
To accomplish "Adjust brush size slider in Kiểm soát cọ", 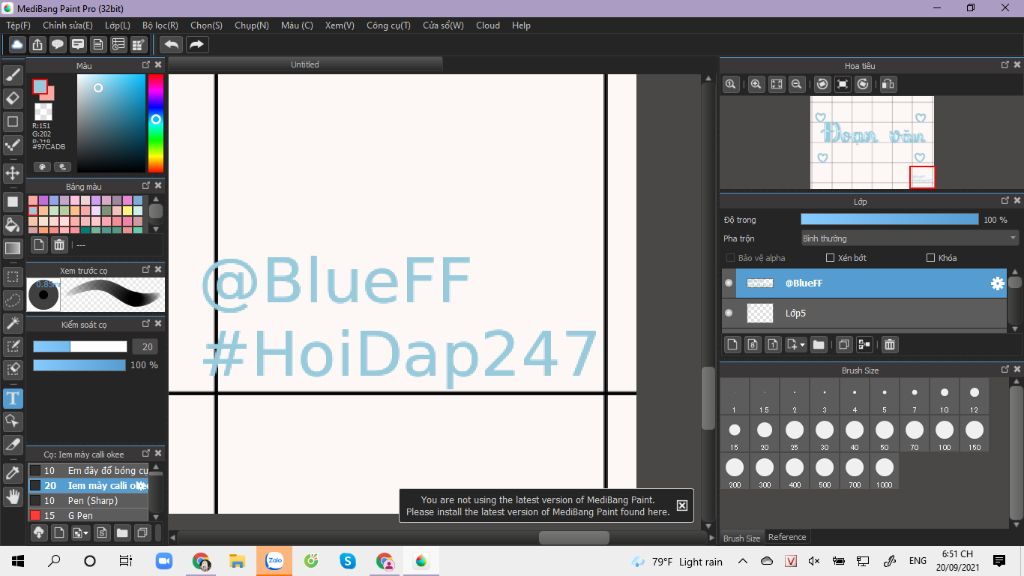I will (80, 347).
